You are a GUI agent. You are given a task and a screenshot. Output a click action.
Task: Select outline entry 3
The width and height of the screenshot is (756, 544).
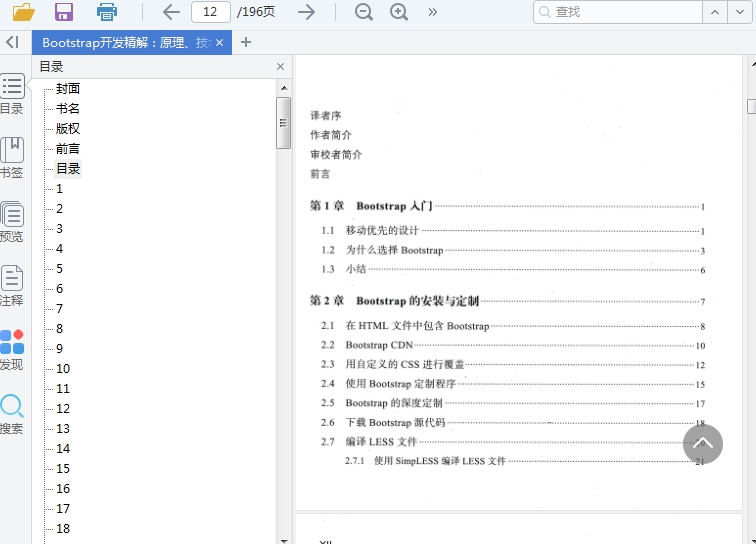tap(59, 229)
